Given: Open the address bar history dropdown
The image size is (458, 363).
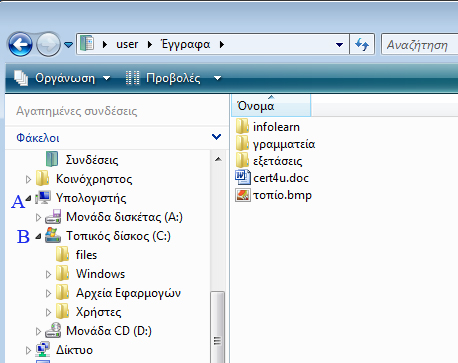Looking at the screenshot, I should point(339,44).
